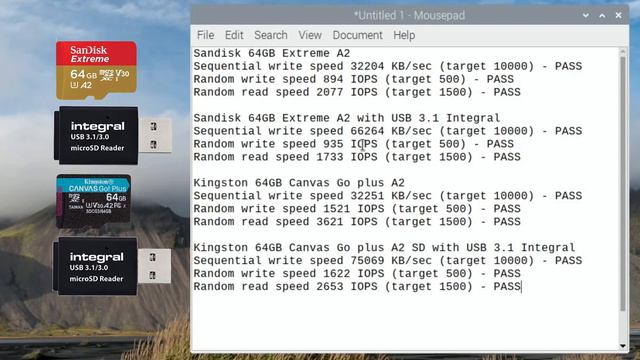
Task: Click the line 'Random read speed 1733 IOPS'
Action: 357,158
